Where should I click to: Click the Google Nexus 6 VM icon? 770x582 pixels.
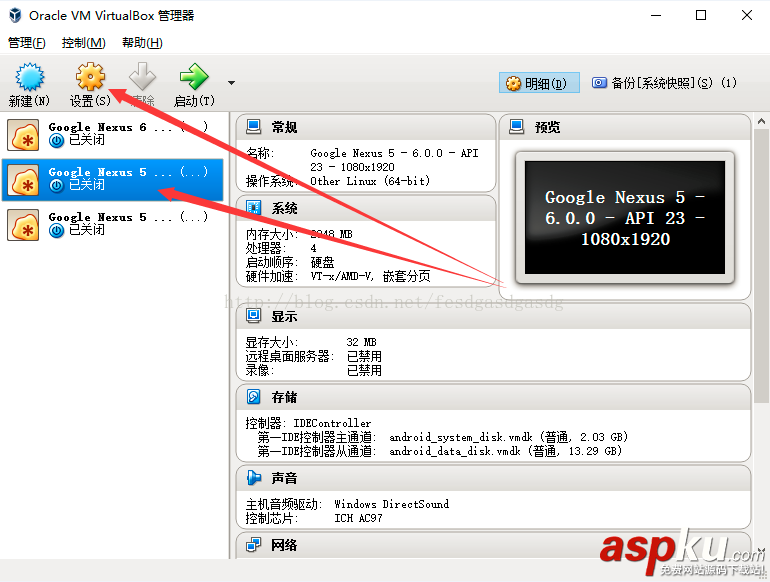(23, 135)
